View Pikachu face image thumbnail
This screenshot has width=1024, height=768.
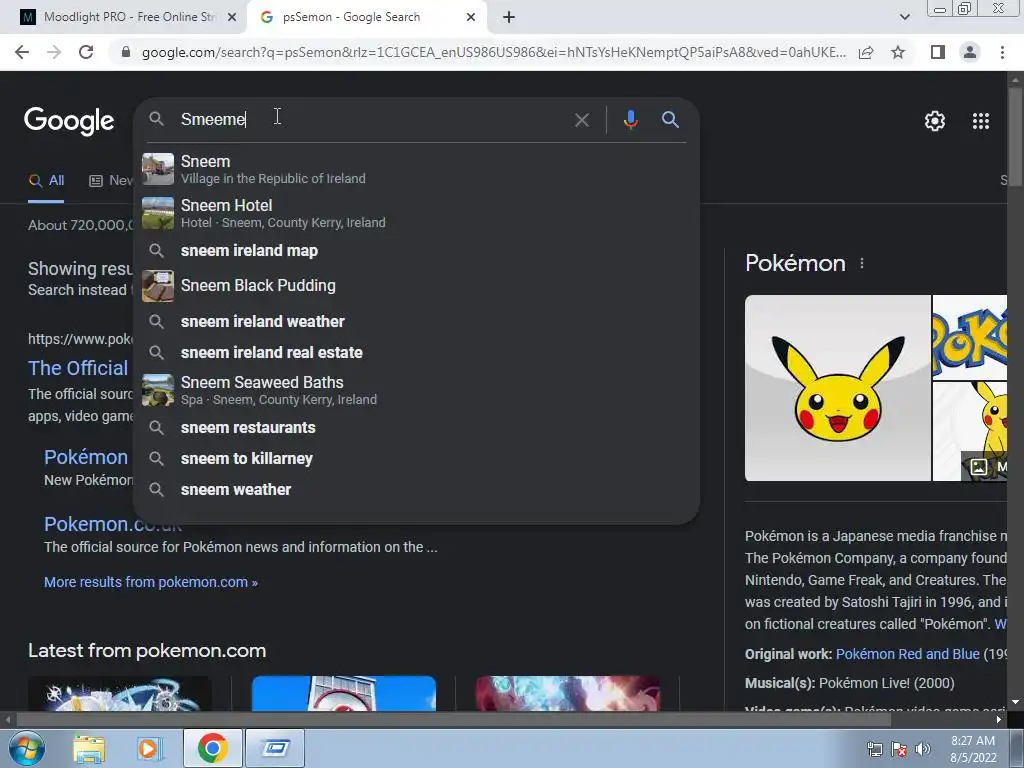coord(838,388)
